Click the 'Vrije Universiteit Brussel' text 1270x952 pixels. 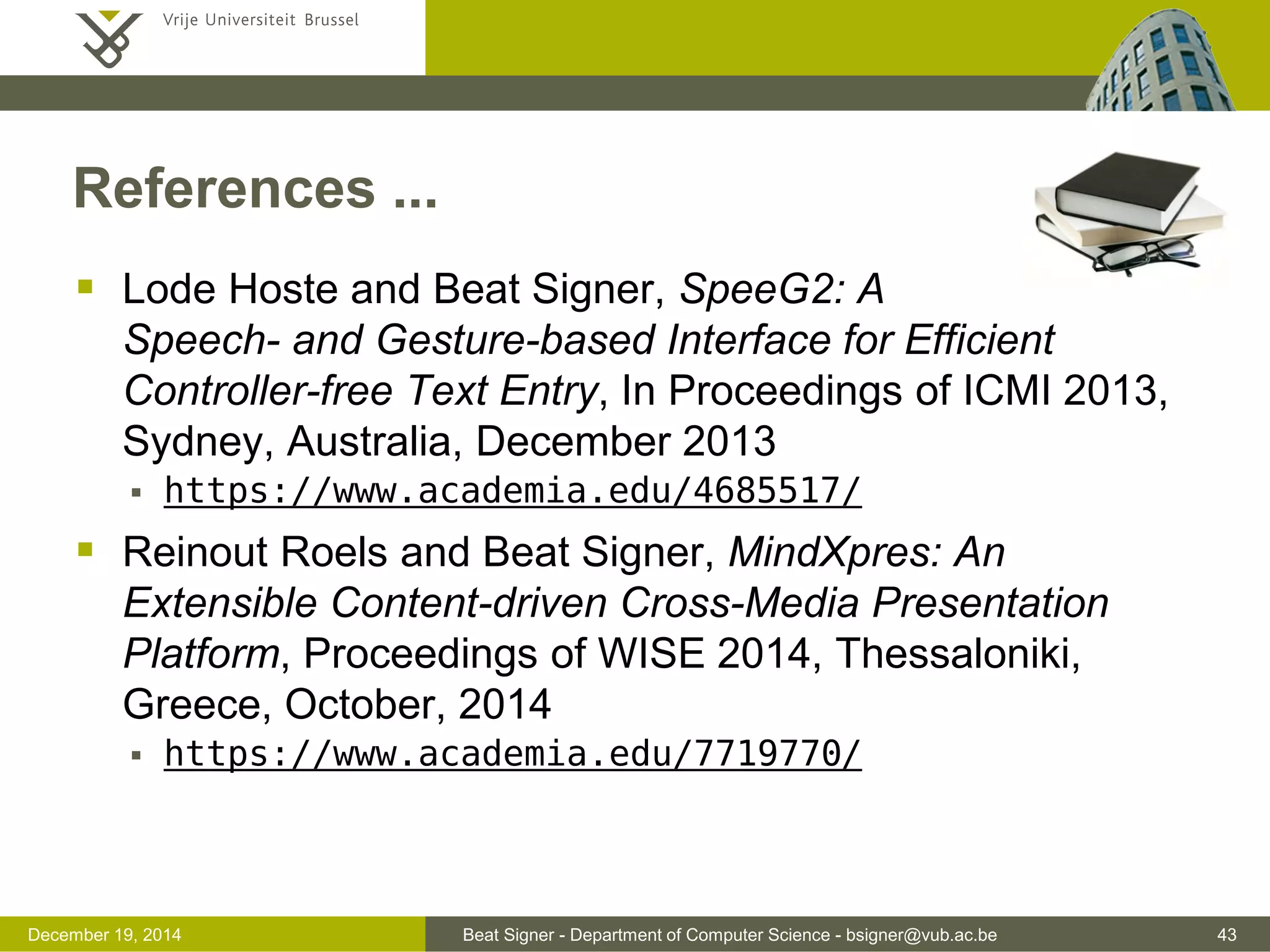(260, 20)
